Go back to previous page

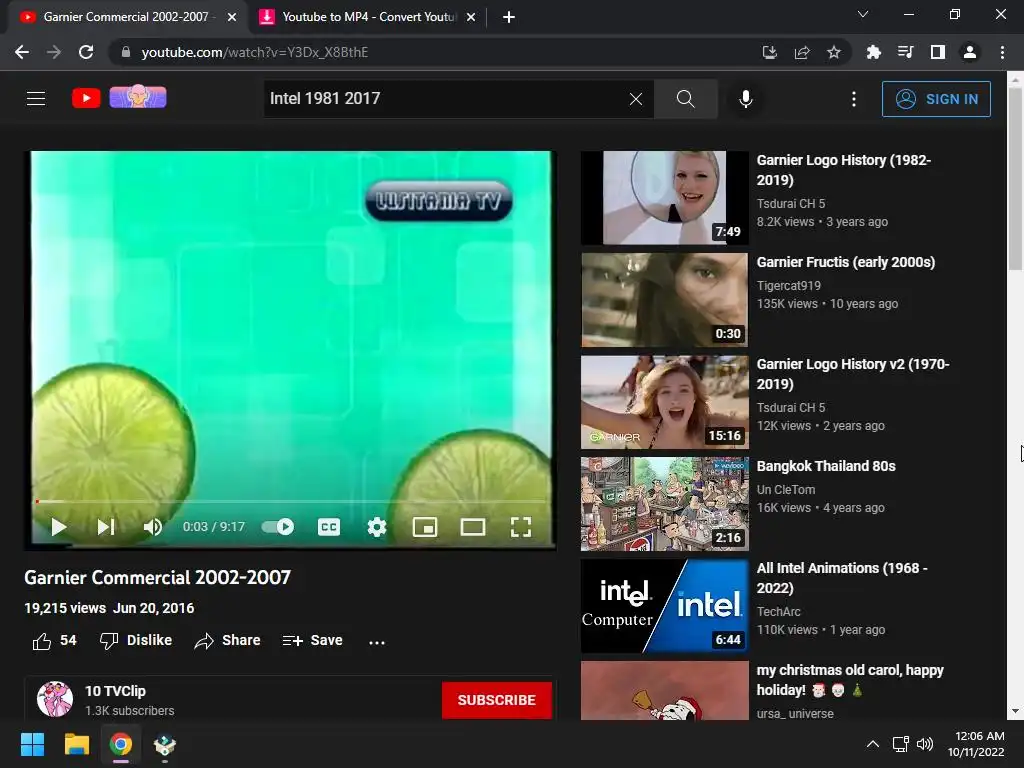coord(22,52)
